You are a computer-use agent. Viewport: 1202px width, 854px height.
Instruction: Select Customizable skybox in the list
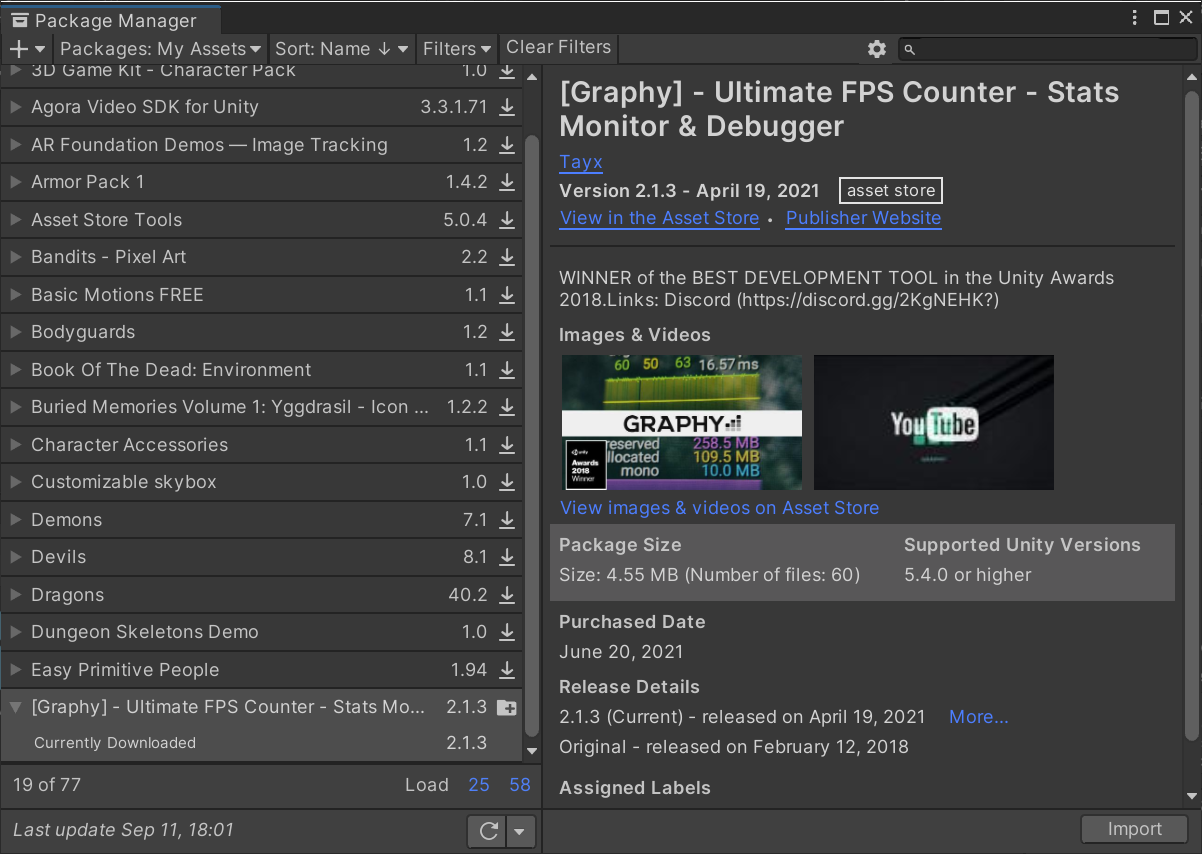pyautogui.click(x=261, y=482)
